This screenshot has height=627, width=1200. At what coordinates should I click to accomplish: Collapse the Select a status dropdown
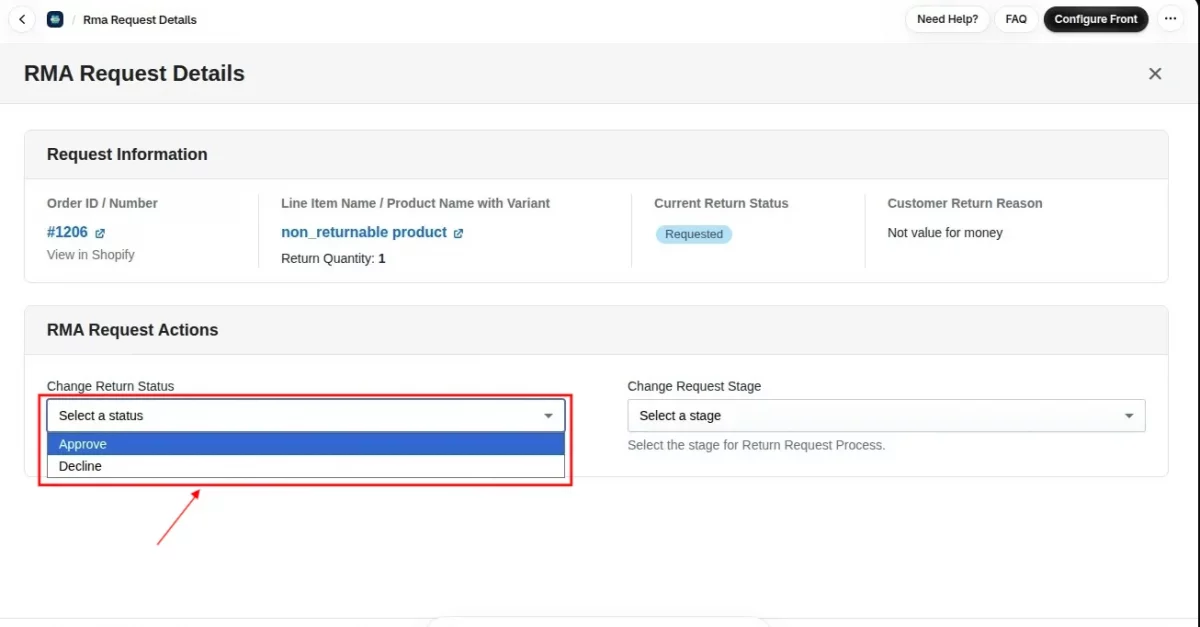[x=306, y=415]
